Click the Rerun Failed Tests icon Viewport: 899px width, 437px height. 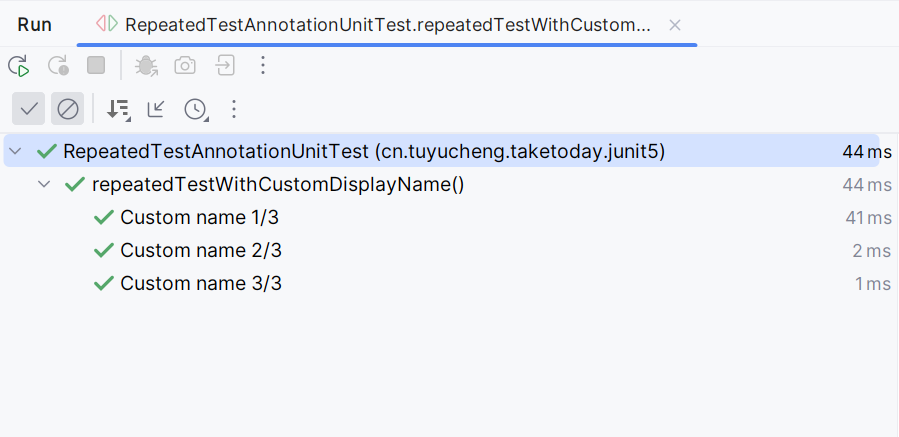pos(58,65)
